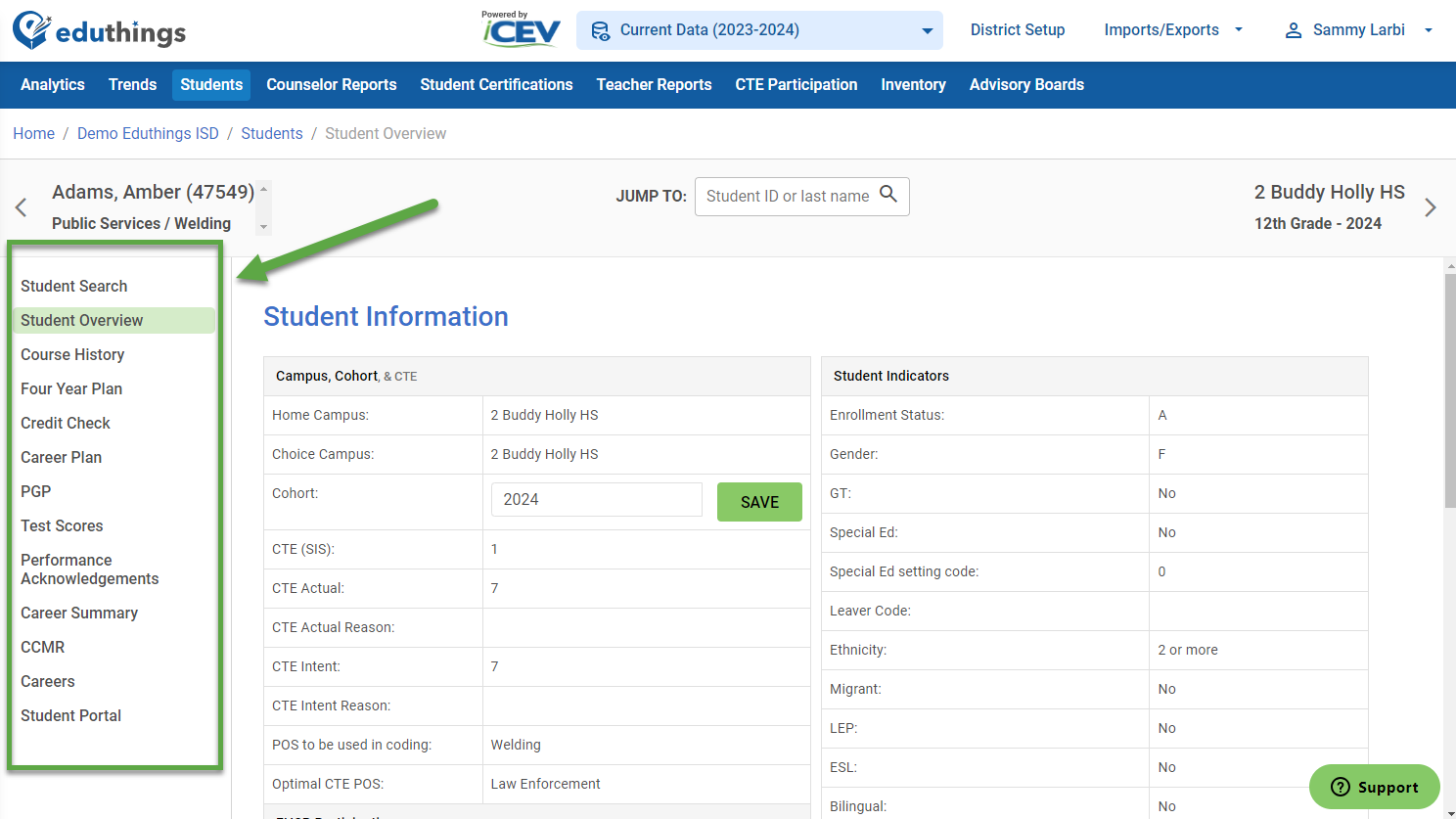Select the Advisory Boards tab
The width and height of the screenshot is (1456, 819).
coord(1026,85)
